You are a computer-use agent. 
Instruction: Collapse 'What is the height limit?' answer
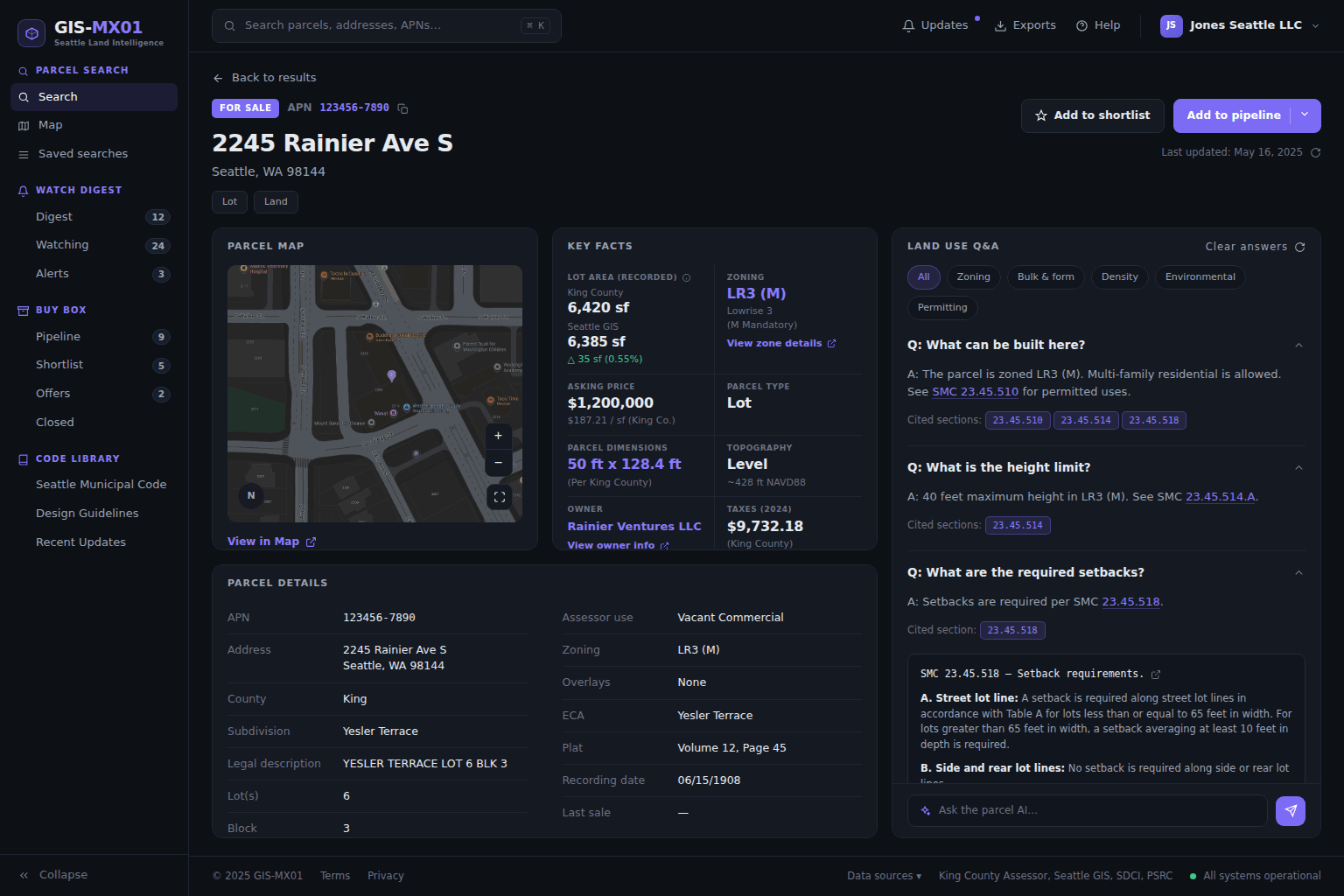1298,468
